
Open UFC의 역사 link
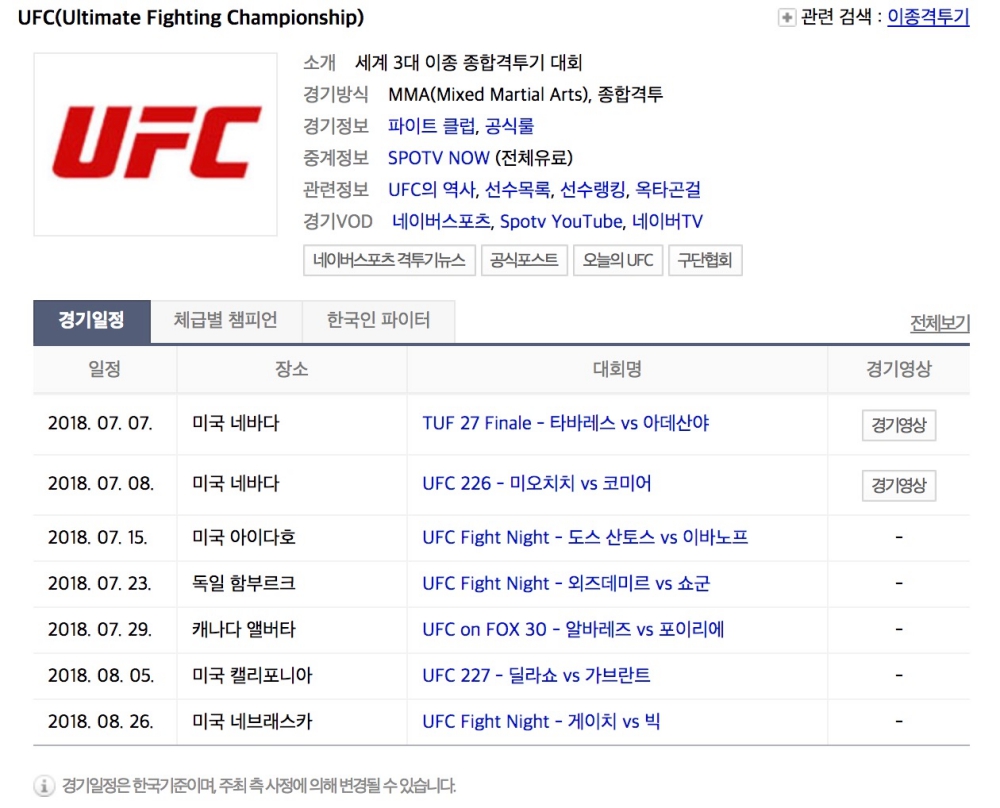[432, 189]
